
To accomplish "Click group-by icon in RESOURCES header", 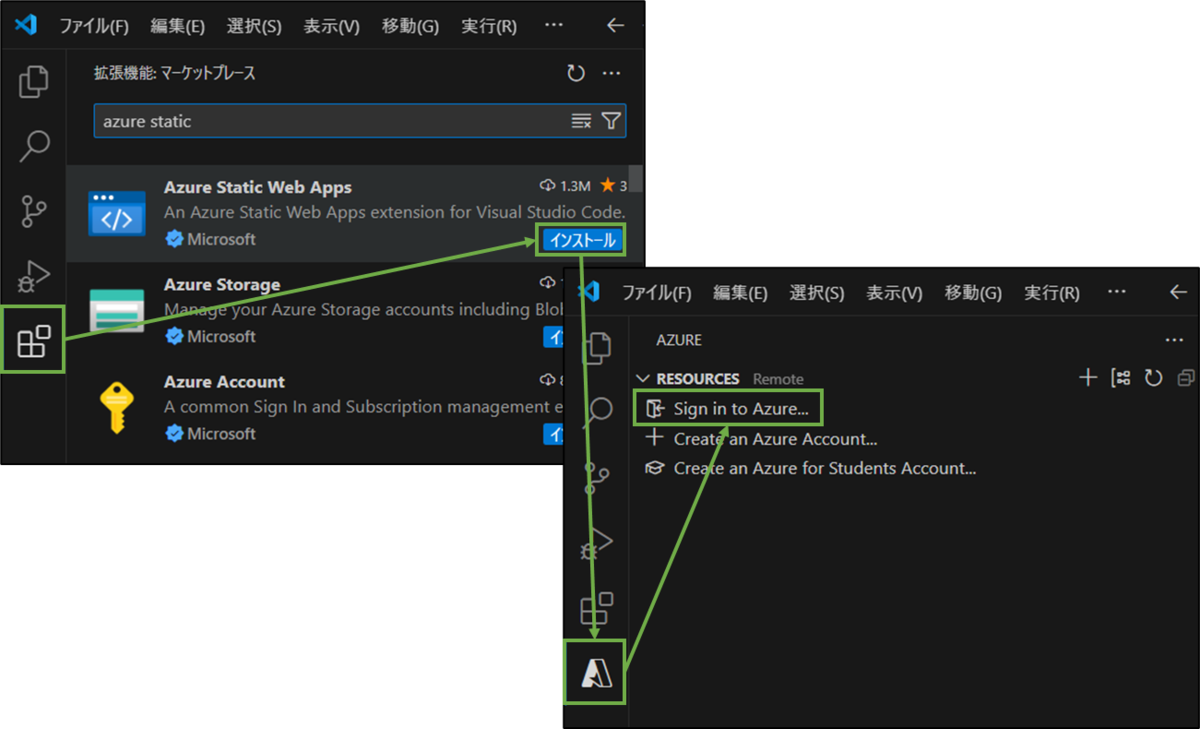I will pyautogui.click(x=1121, y=378).
